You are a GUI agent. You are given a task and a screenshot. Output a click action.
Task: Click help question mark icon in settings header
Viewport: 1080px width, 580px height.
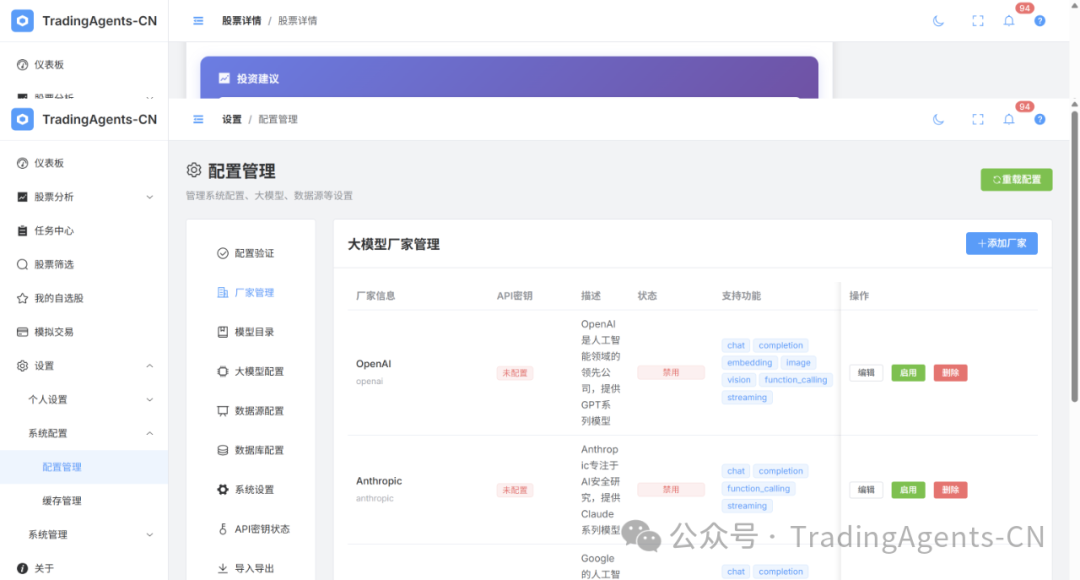(x=1040, y=119)
